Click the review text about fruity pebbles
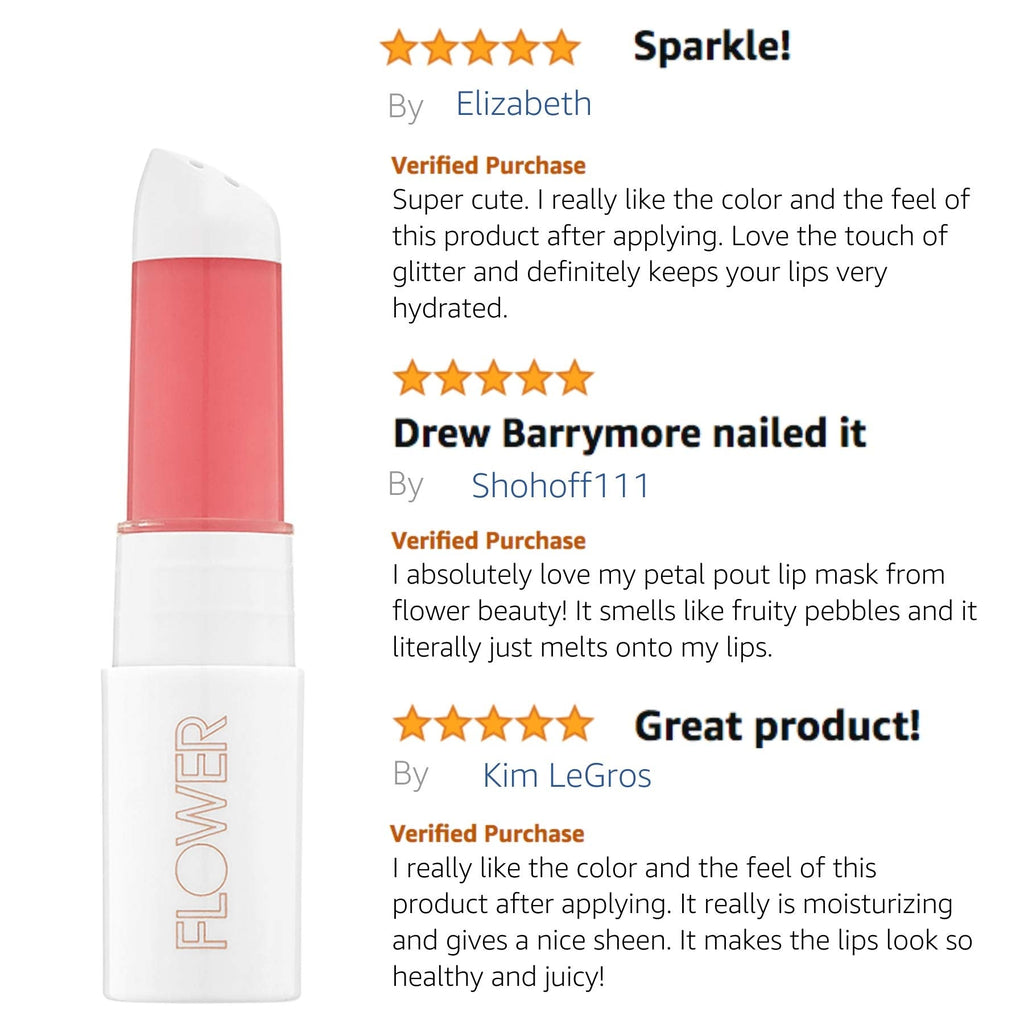Viewport: 1024px width, 1024px height. pos(684,611)
